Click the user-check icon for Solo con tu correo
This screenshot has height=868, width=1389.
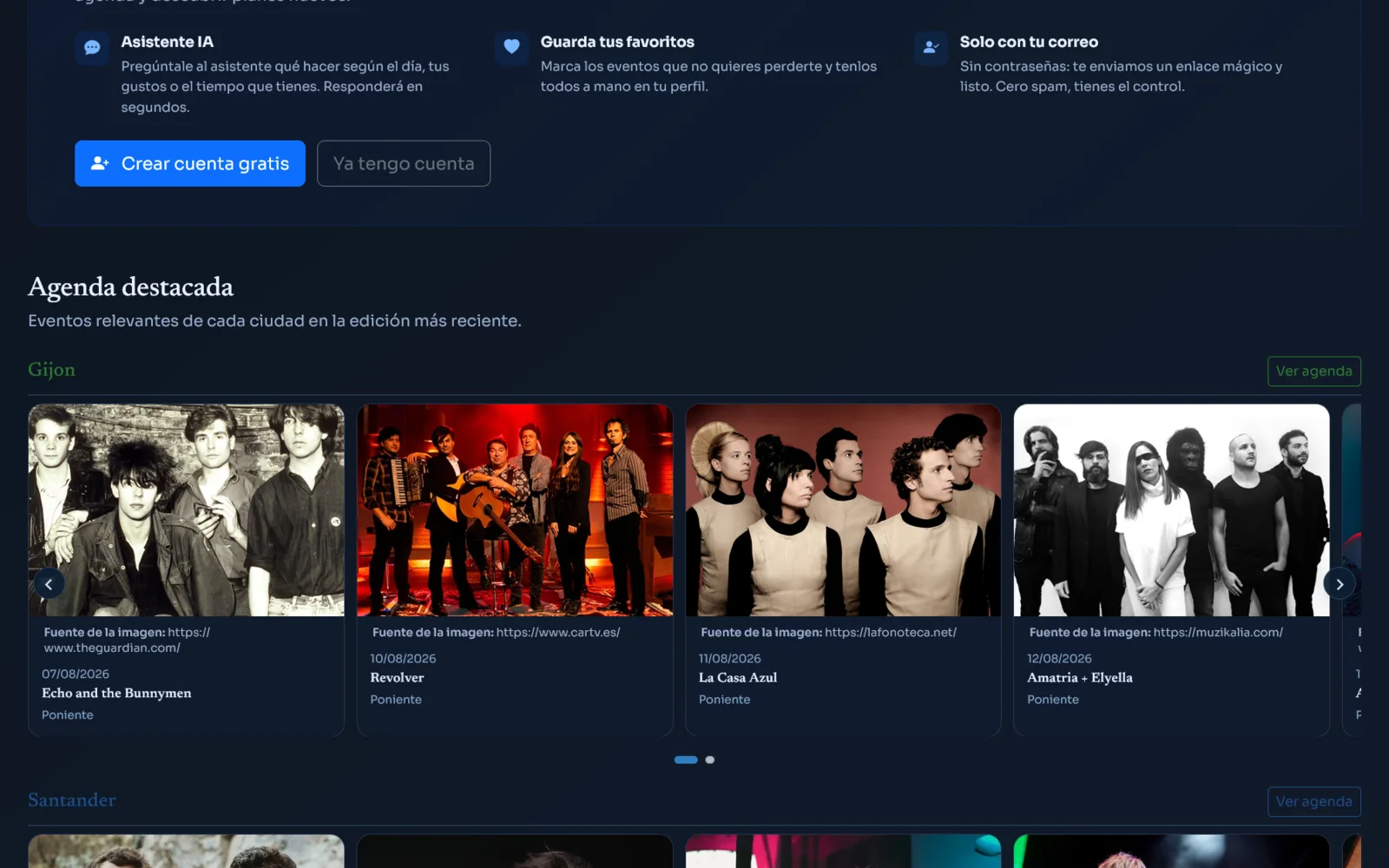pyautogui.click(x=931, y=47)
